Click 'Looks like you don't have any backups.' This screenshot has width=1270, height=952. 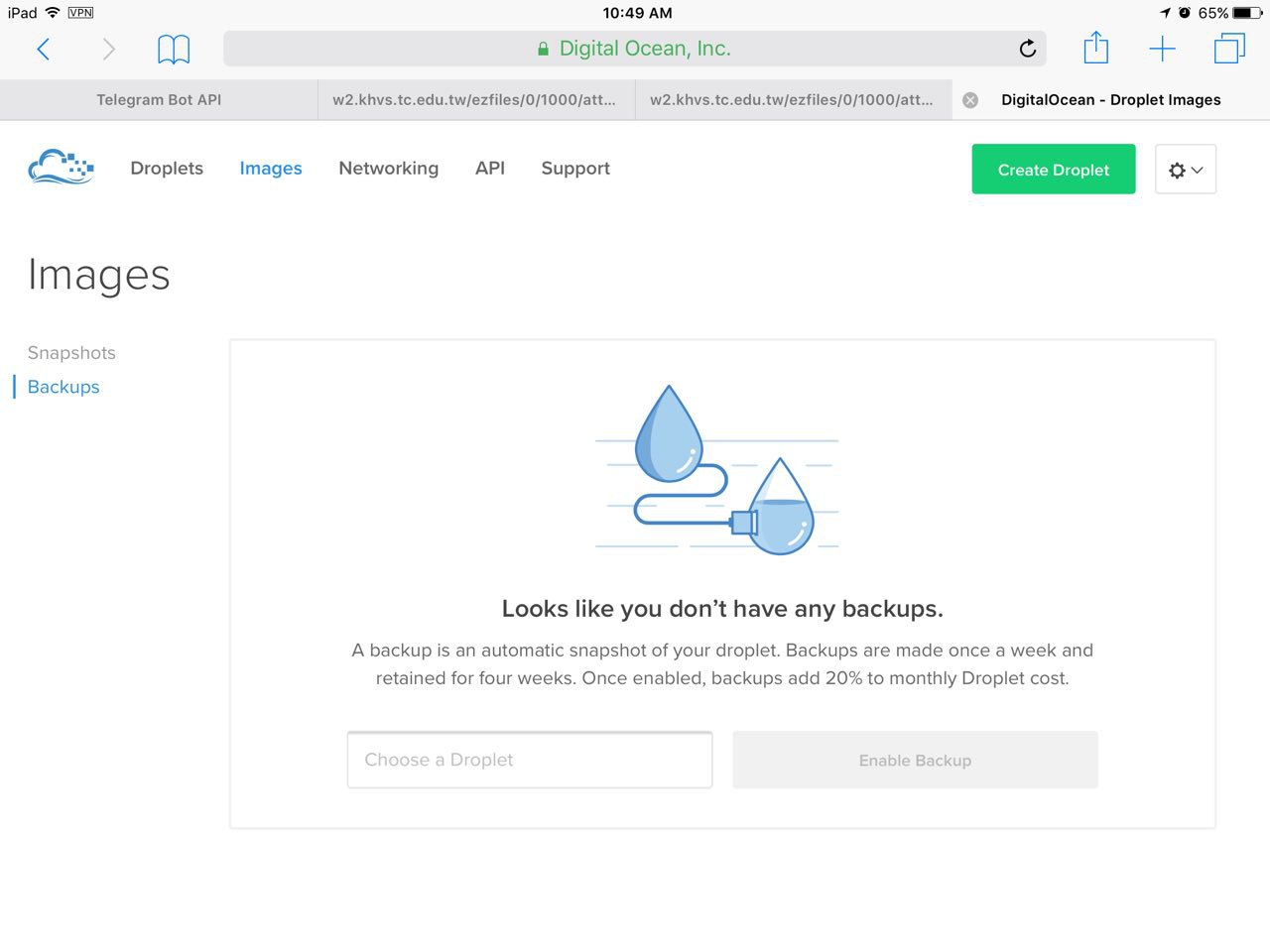(722, 608)
